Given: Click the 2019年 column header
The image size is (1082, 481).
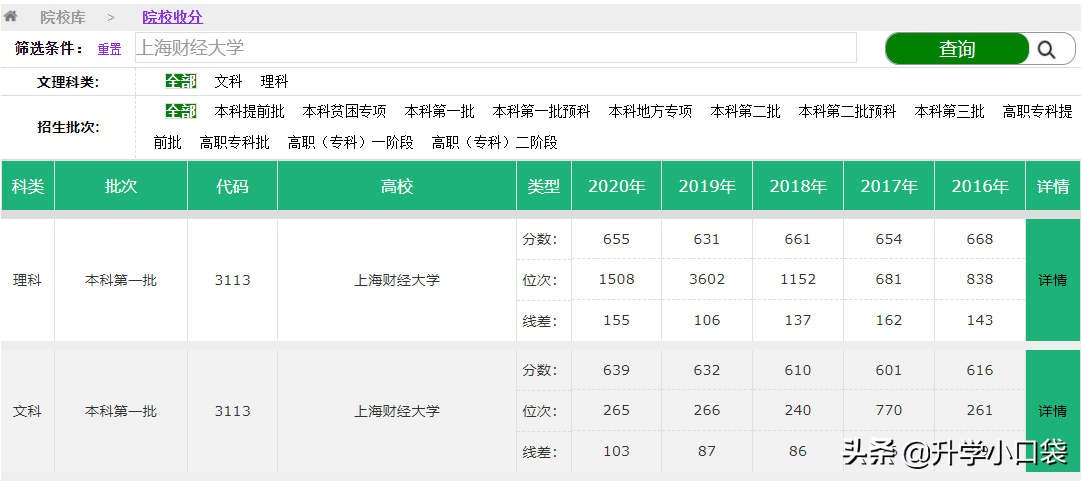Looking at the screenshot, I should 707,186.
